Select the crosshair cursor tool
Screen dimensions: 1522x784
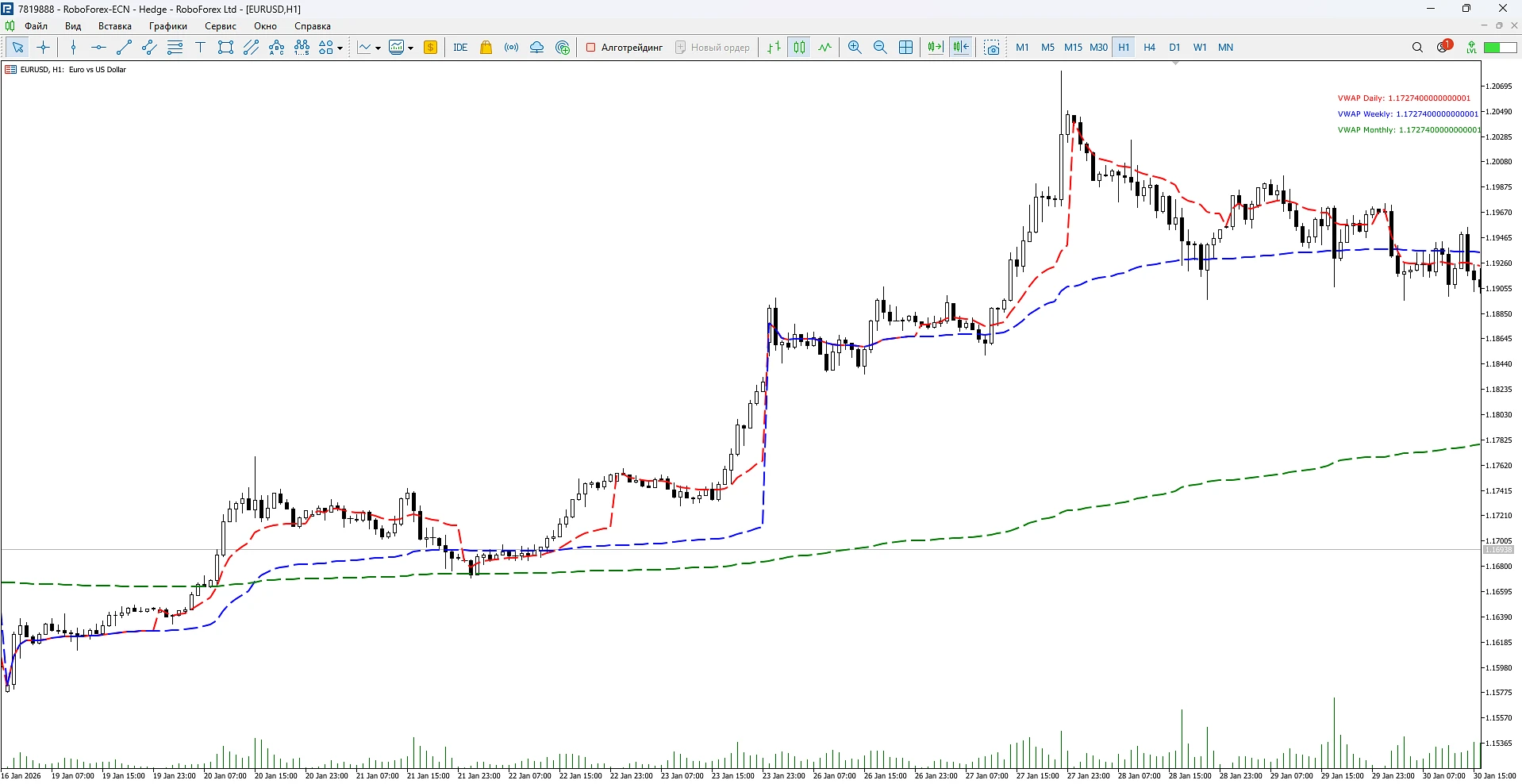coord(44,48)
